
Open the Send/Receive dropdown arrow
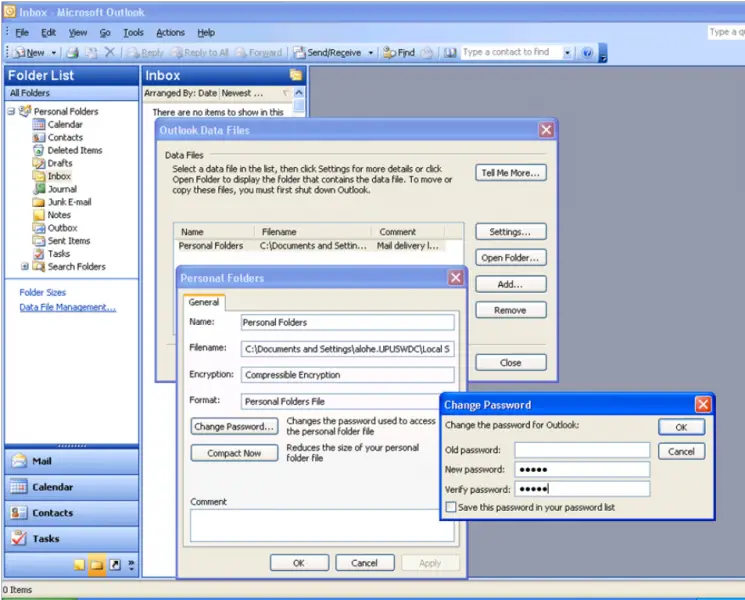pyautogui.click(x=371, y=53)
